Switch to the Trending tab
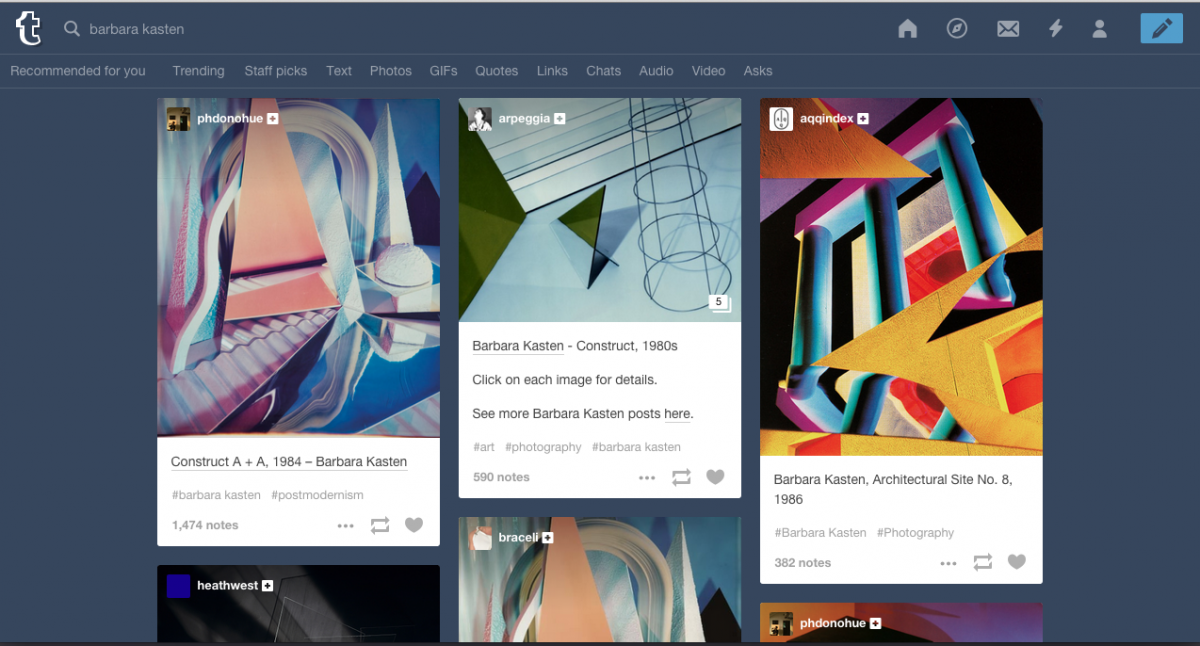The width and height of the screenshot is (1200, 646). tap(198, 71)
